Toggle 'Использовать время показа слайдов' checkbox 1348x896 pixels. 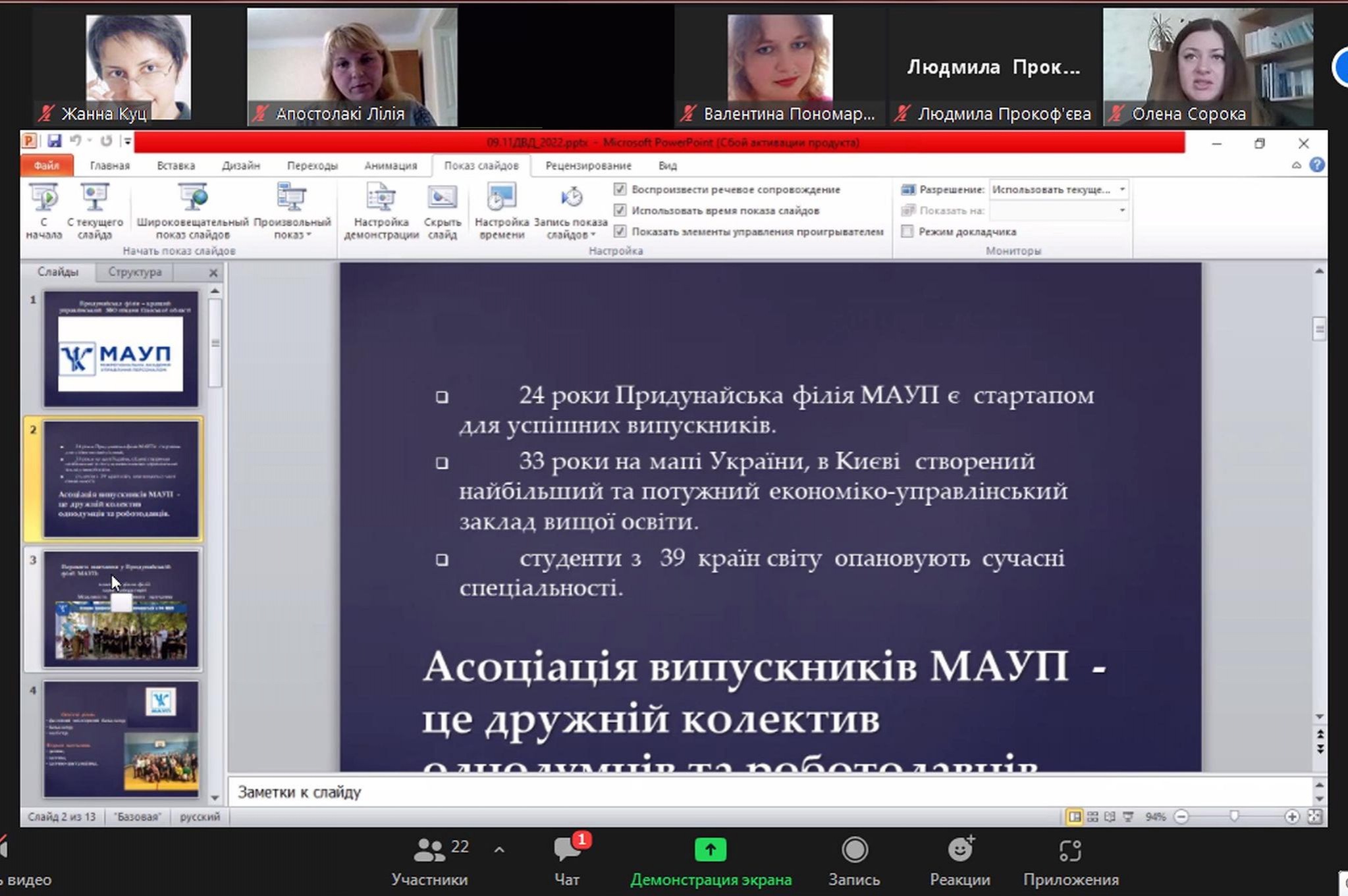[620, 211]
